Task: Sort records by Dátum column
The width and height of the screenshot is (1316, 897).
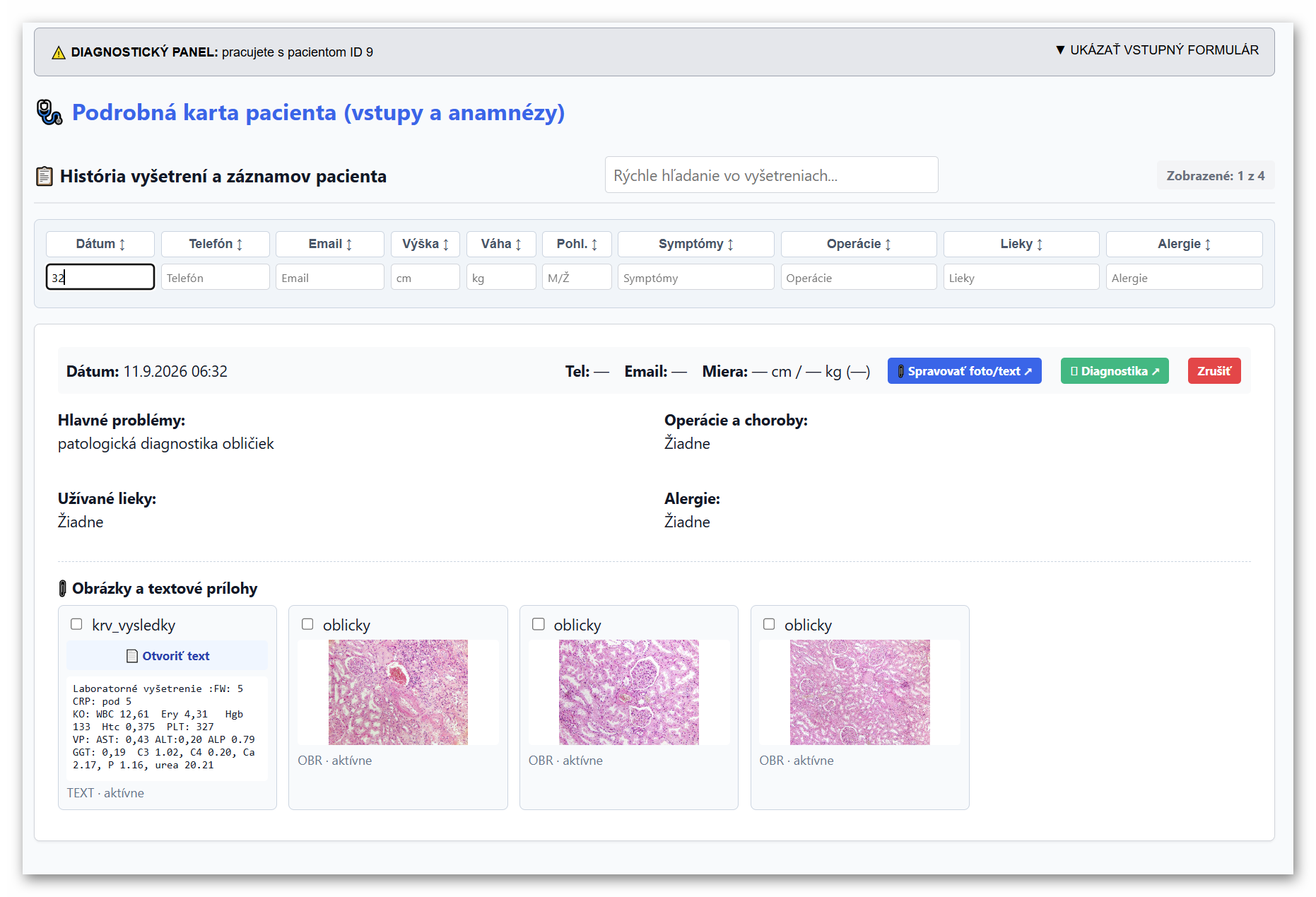Action: (100, 244)
